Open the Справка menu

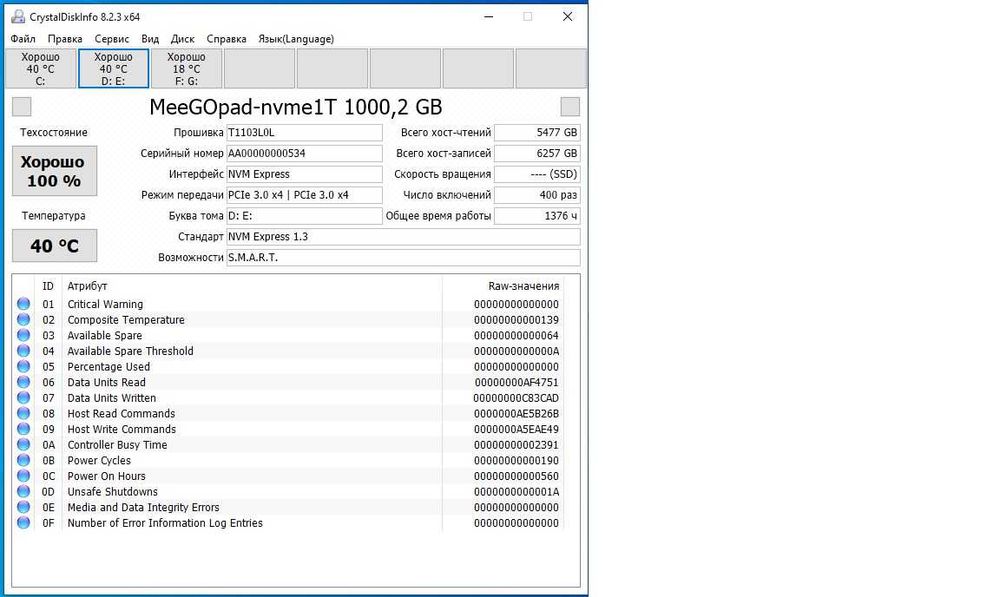226,39
